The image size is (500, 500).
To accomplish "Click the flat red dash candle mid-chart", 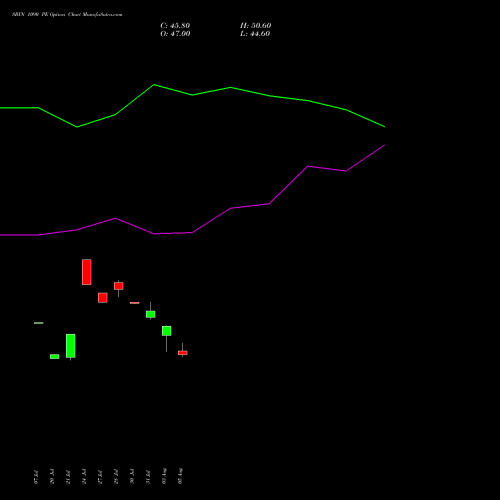I will click(135, 303).
